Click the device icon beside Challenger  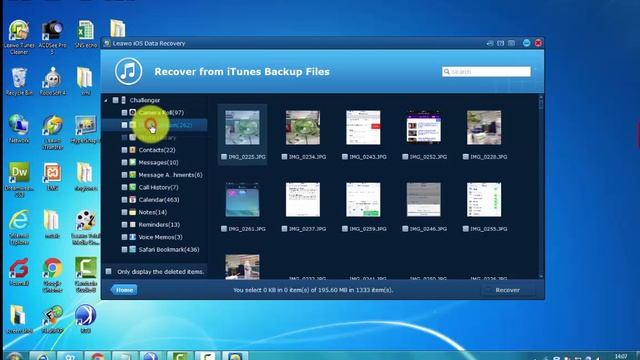(124, 100)
